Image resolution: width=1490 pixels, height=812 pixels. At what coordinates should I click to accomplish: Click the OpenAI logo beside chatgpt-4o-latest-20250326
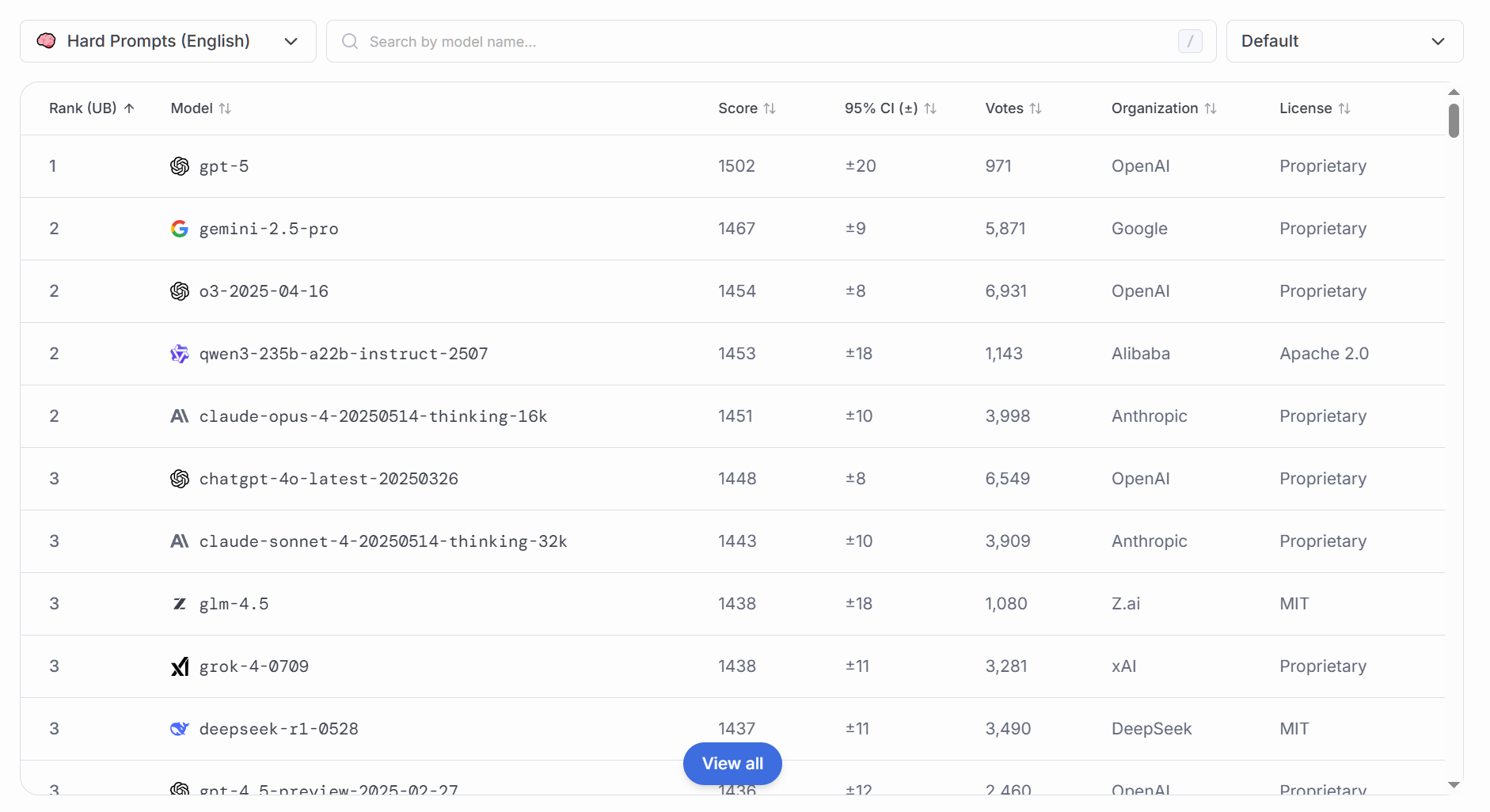tap(180, 479)
